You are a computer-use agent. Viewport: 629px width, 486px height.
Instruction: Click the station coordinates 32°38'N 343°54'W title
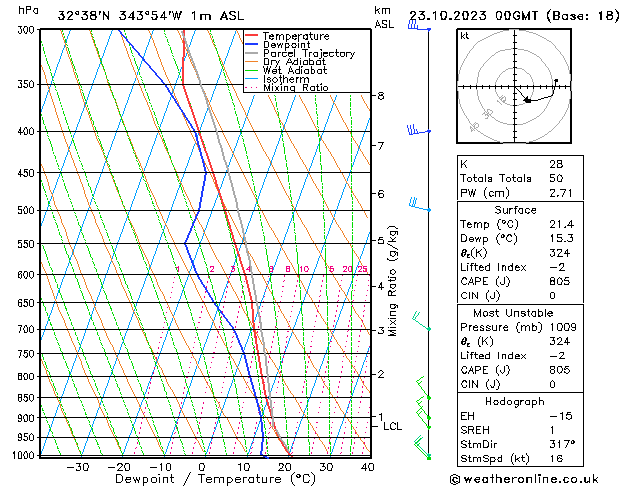click(x=150, y=16)
